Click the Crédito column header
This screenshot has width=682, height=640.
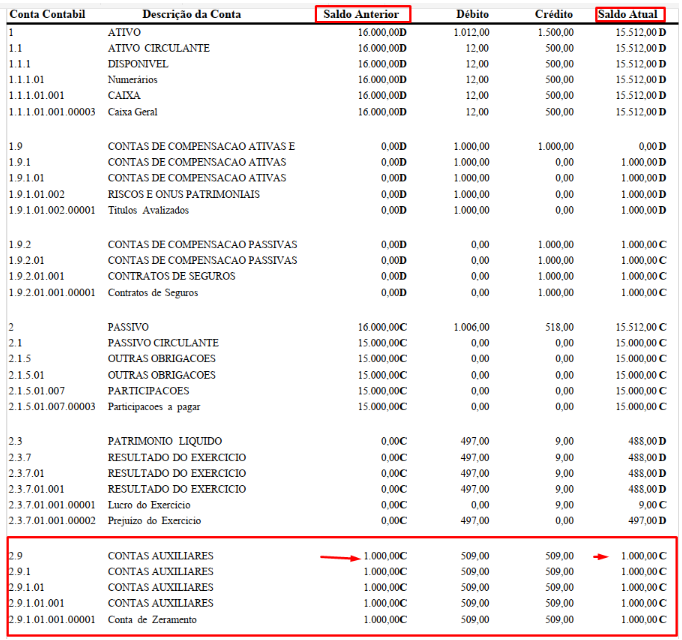[554, 14]
